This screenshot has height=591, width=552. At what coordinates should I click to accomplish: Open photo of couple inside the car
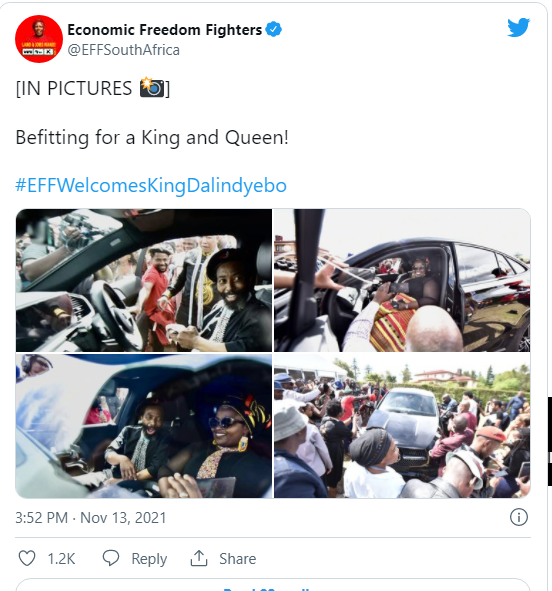(144, 426)
